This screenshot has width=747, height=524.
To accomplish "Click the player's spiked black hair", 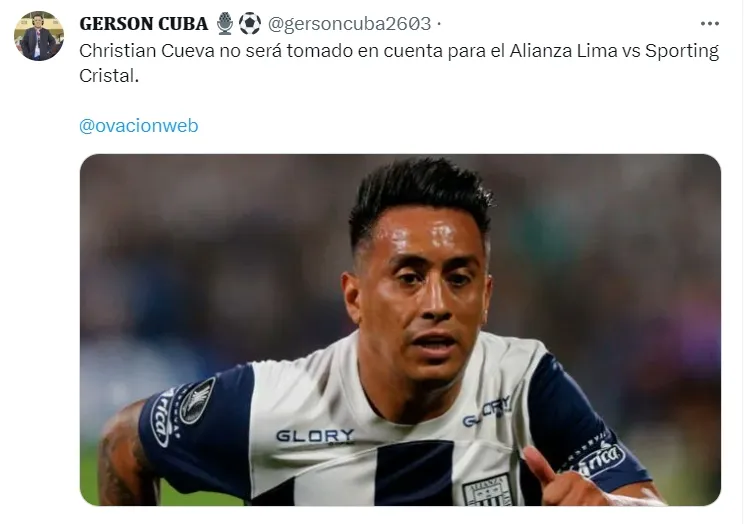I will (420, 198).
